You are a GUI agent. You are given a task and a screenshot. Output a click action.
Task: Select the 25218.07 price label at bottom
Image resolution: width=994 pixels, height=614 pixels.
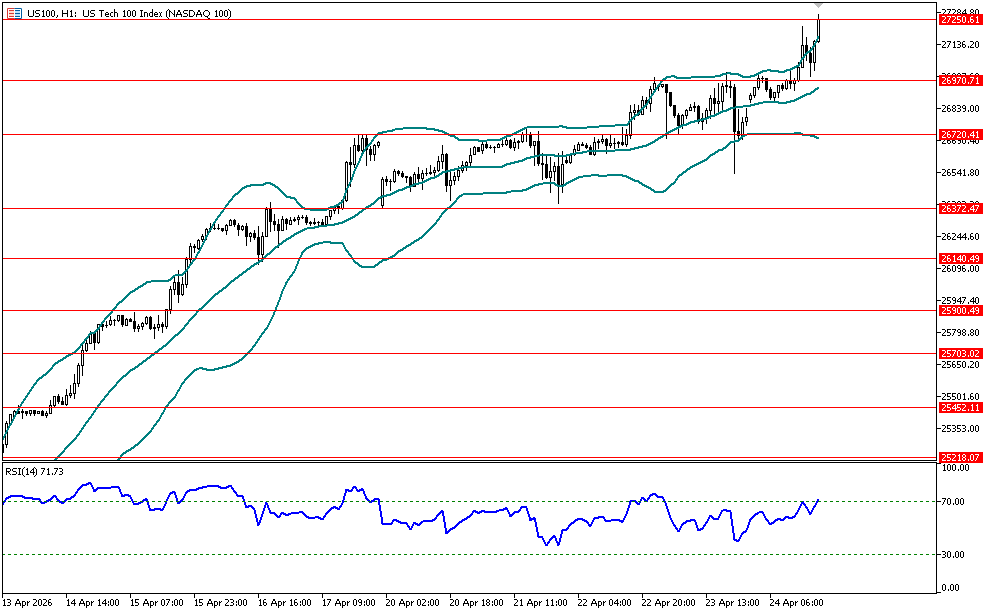(x=960, y=458)
